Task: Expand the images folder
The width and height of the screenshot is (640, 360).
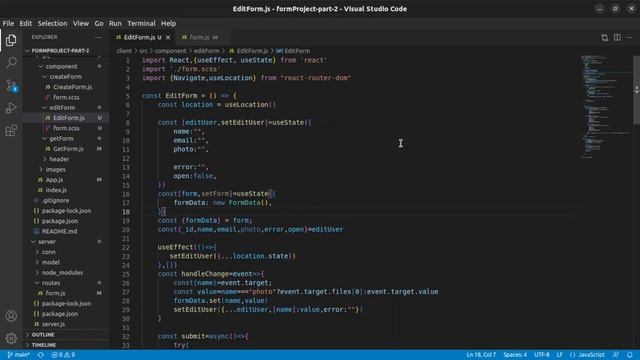Action: point(56,169)
